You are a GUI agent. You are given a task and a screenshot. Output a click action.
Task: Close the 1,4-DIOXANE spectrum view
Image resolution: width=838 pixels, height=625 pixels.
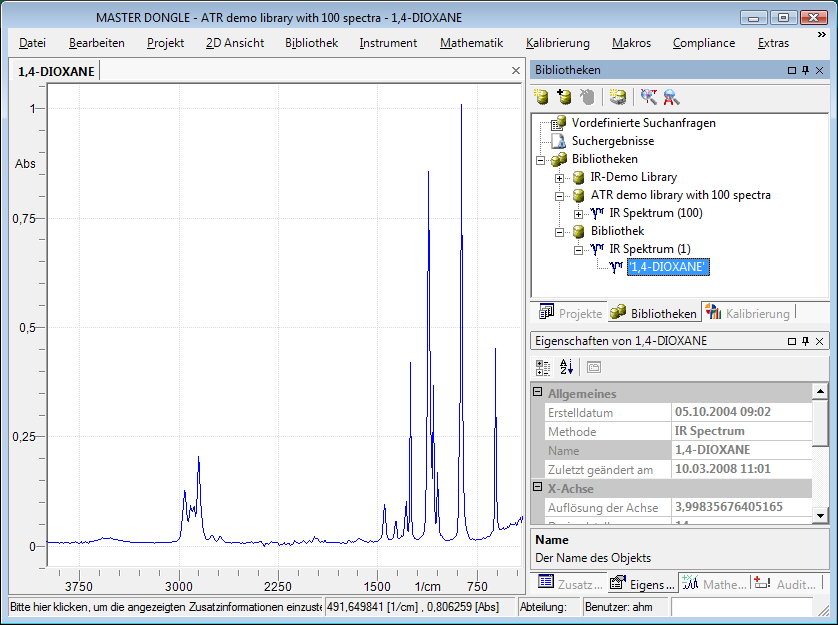tap(515, 71)
